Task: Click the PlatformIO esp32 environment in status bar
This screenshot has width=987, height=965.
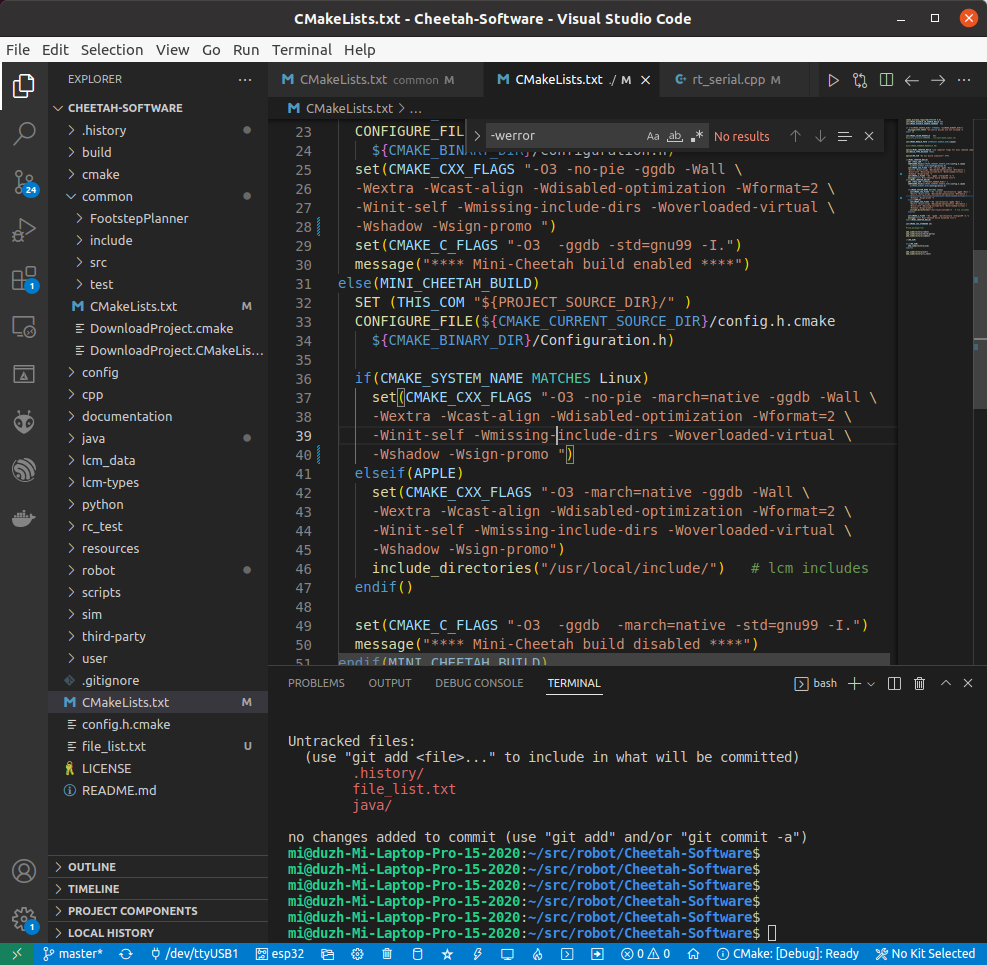Action: point(279,954)
